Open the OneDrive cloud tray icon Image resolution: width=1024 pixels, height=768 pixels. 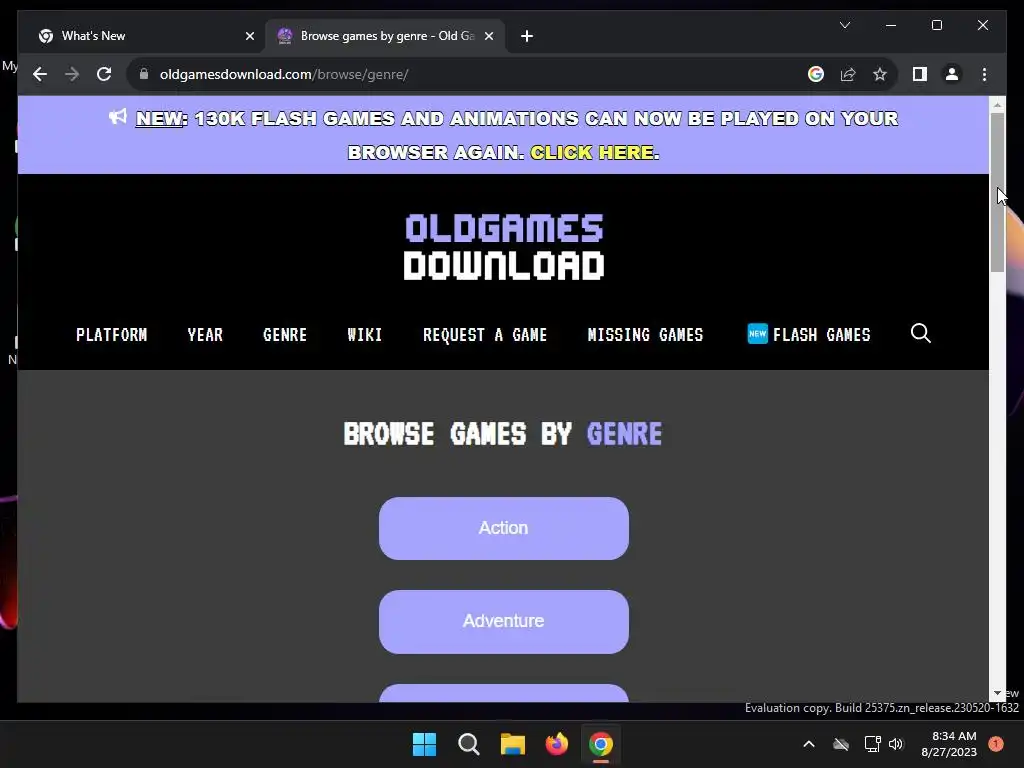coord(841,744)
